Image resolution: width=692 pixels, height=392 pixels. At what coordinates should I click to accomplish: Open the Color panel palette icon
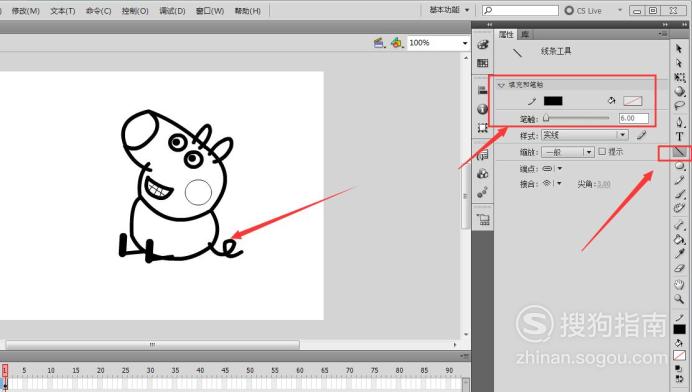tap(483, 44)
